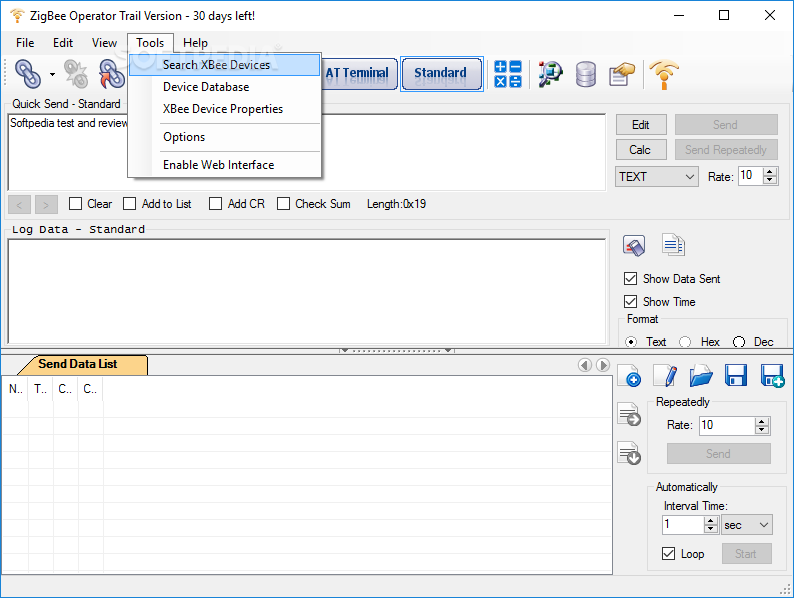Screen dimensions: 794x598
Task: Decrease Quick Send Rate with down arrow
Action: pyautogui.click(x=770, y=180)
